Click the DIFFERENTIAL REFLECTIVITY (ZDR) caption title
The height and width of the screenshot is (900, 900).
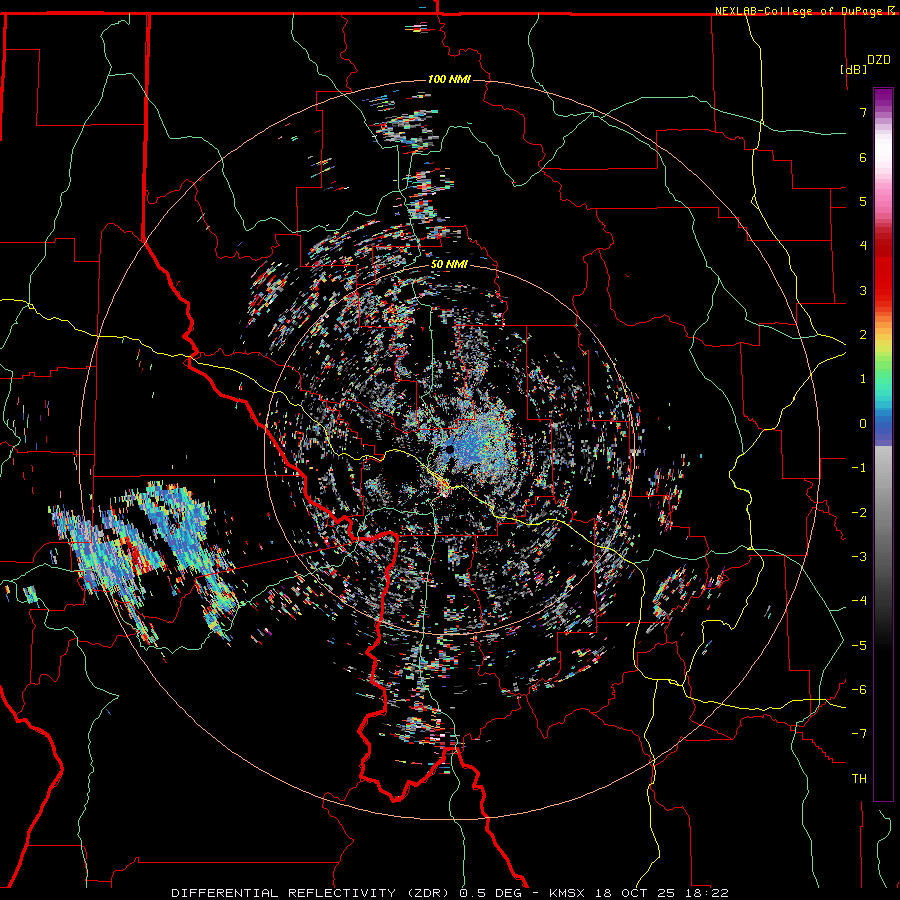pyautogui.click(x=312, y=893)
